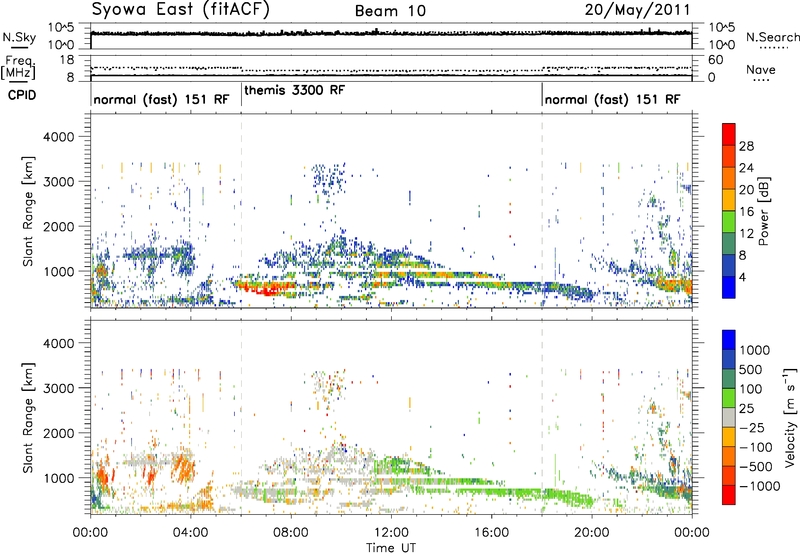Click the noise trace in the N.Sky panel
Image resolution: width=800 pixels, height=554 pixels.
(391, 33)
